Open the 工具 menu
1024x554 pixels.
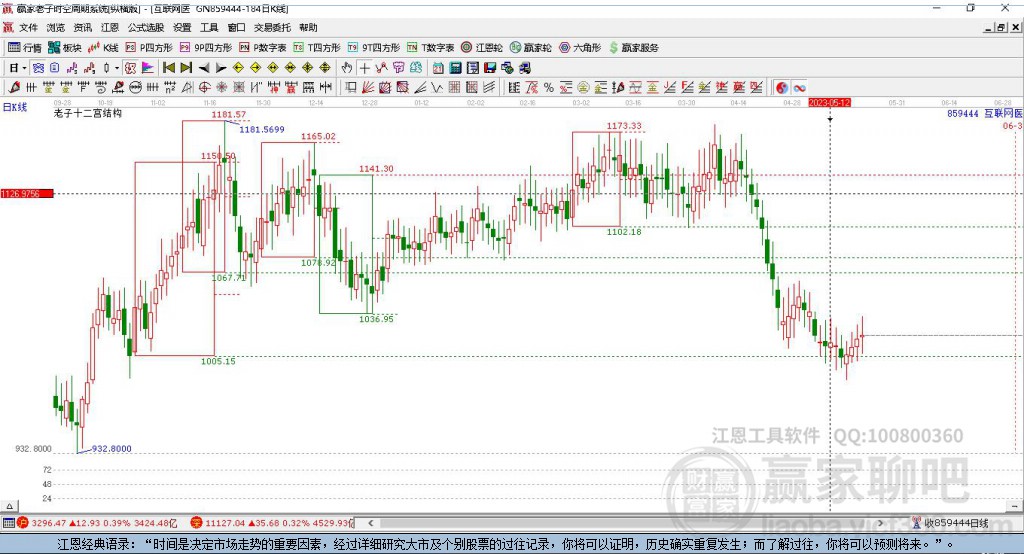click(209, 27)
